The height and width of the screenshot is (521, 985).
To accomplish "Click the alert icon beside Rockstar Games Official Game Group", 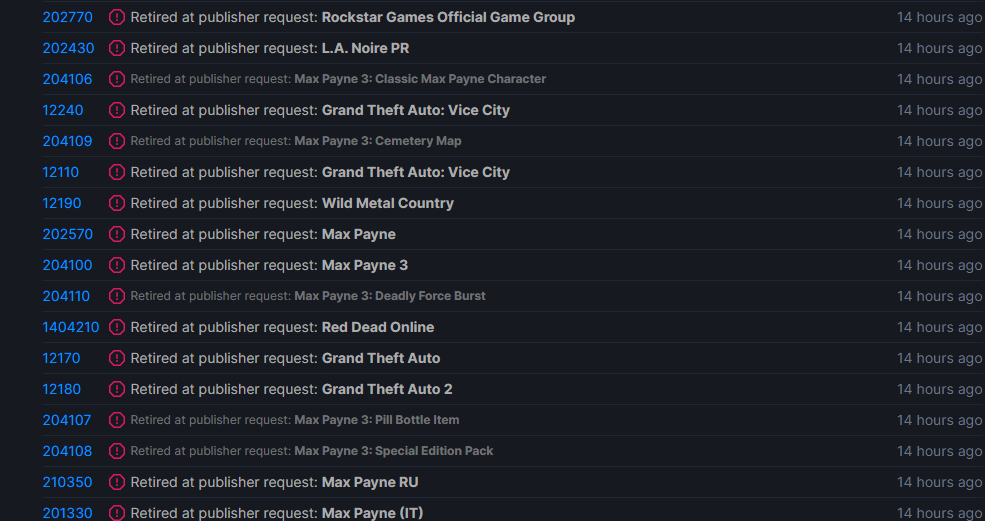I will click(x=117, y=17).
